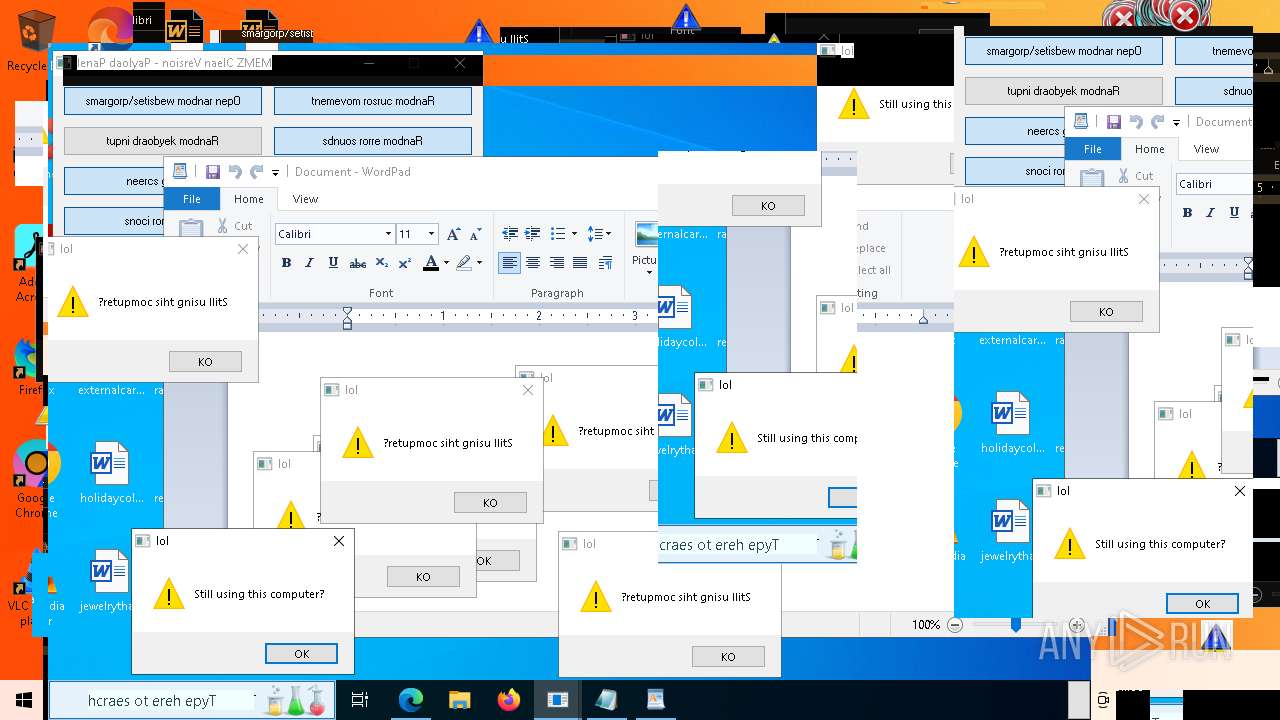Switch to View tab in main WordPad
1280x720 pixels.
pyautogui.click(x=305, y=199)
